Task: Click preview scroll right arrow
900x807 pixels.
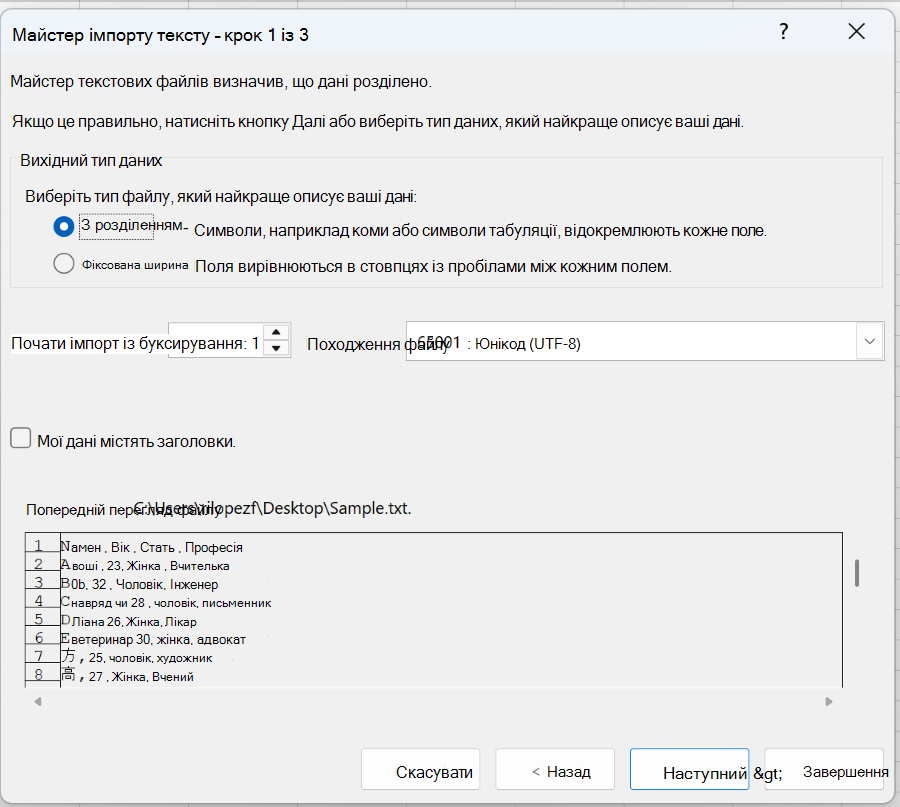Action: 829,701
